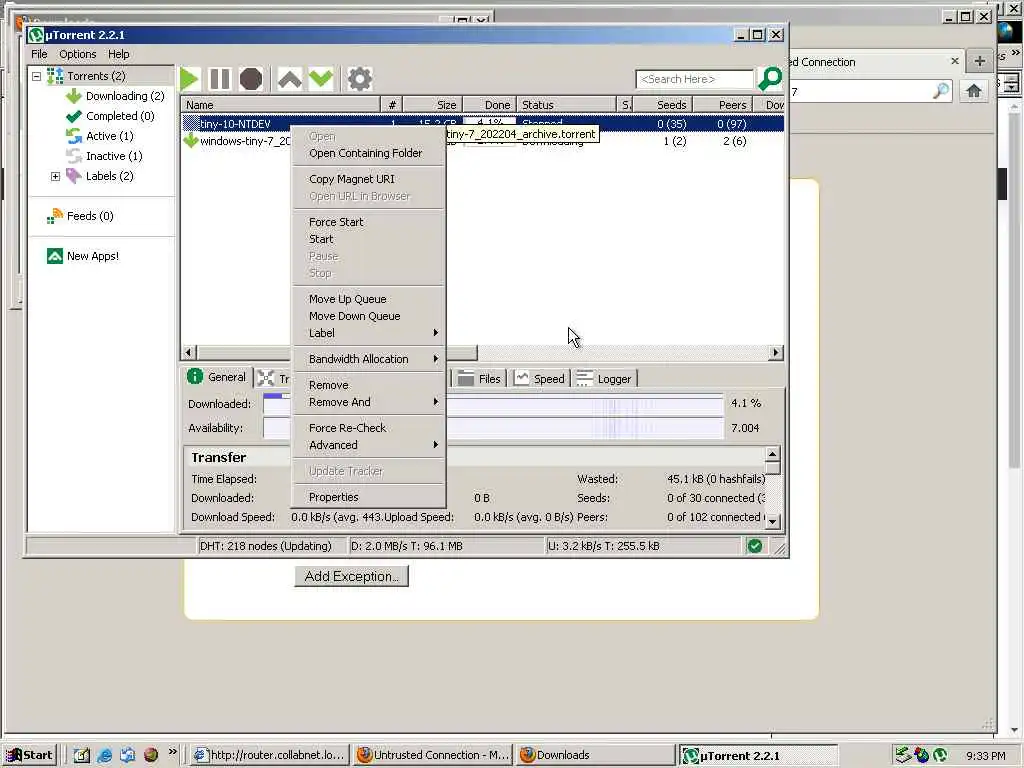The image size is (1024, 768).
Task: Open the Help menu
Action: (118, 54)
